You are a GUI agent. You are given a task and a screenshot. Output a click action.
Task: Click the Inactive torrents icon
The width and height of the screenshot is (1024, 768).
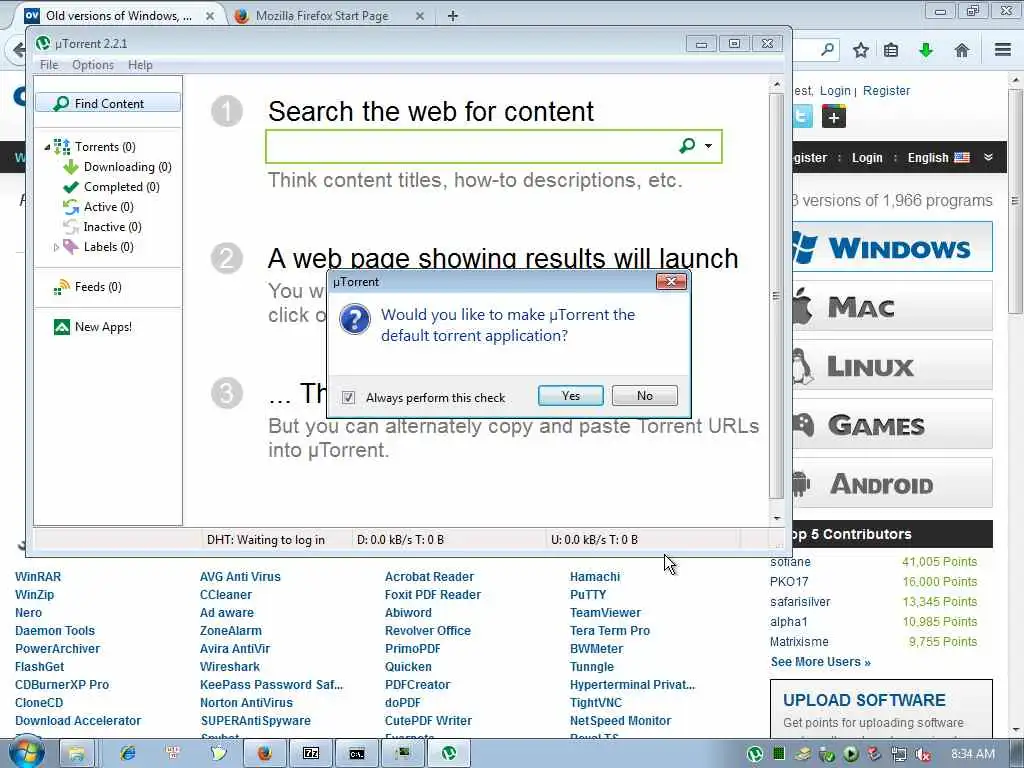click(x=71, y=227)
